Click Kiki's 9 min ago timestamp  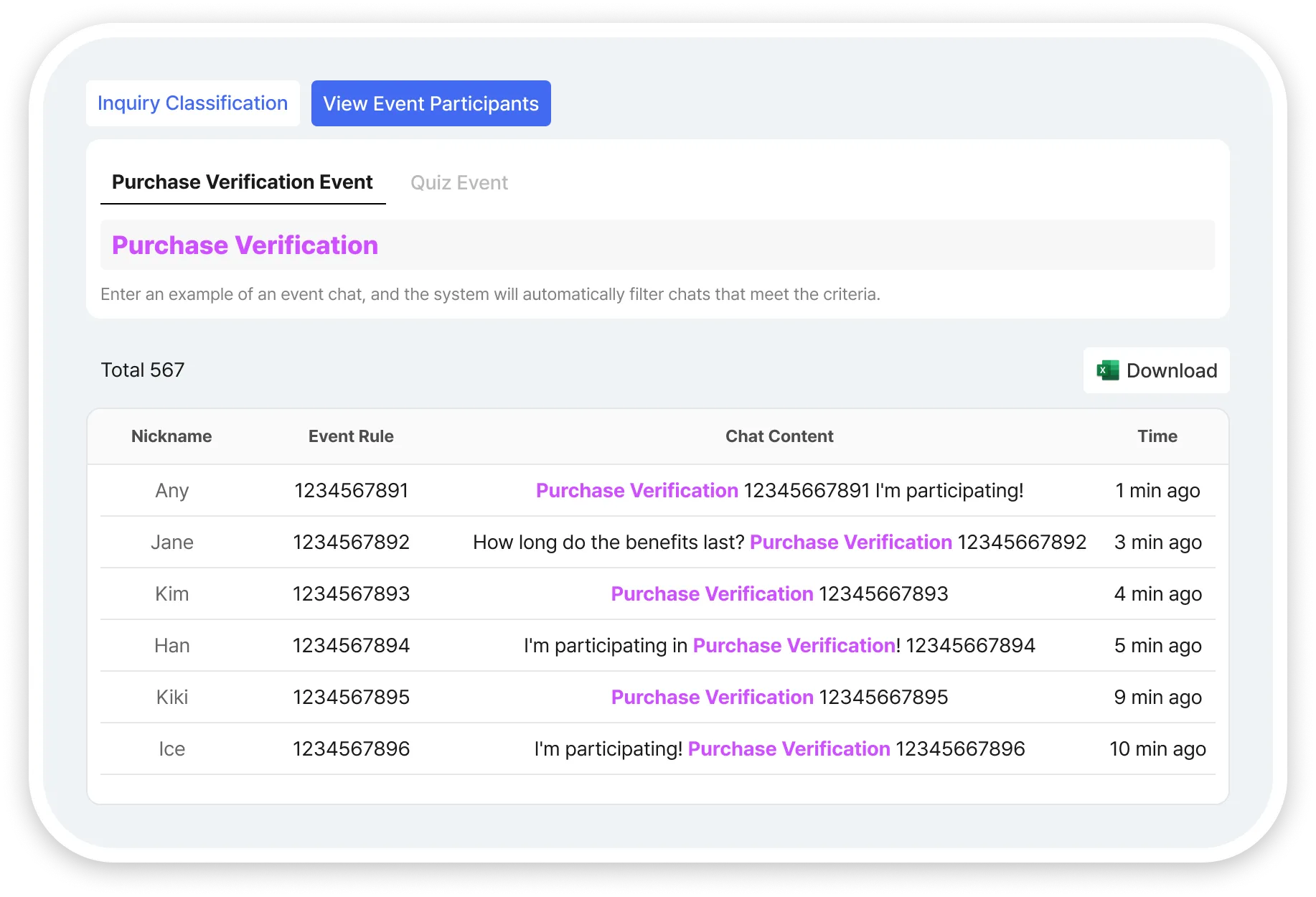tap(1157, 698)
